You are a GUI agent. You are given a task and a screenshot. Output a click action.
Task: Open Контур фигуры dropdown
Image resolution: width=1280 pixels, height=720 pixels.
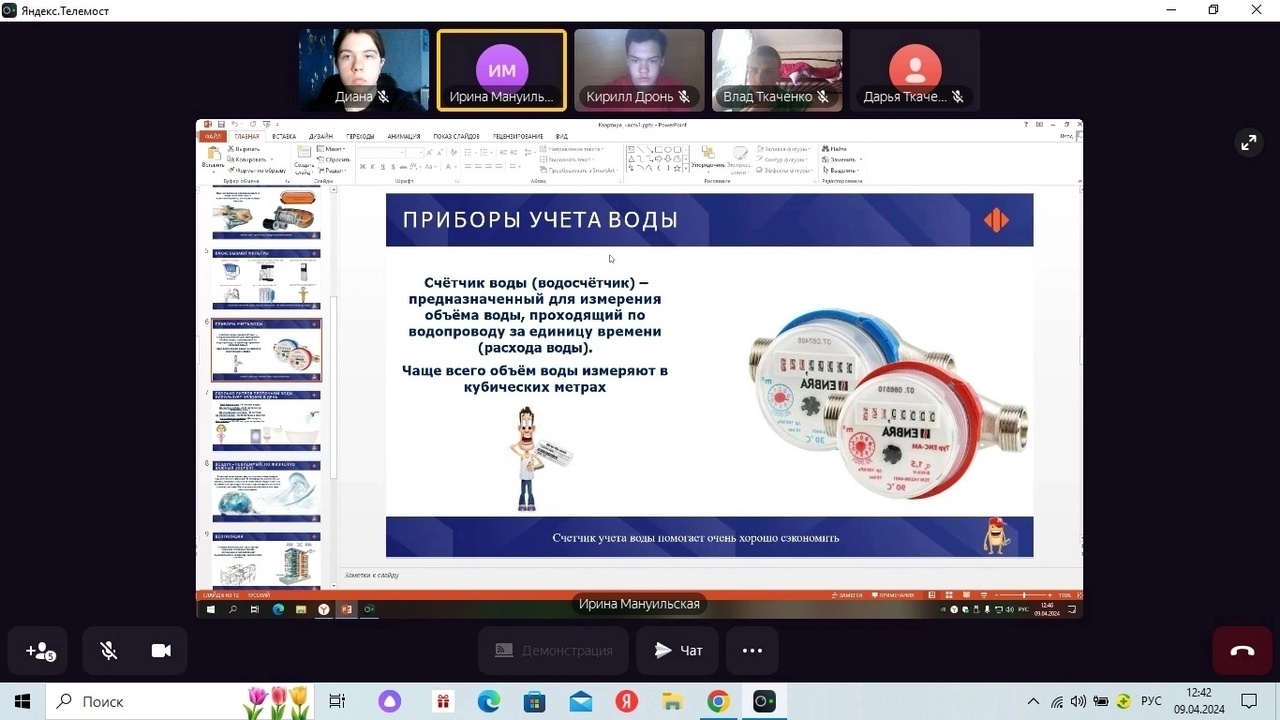tap(785, 159)
